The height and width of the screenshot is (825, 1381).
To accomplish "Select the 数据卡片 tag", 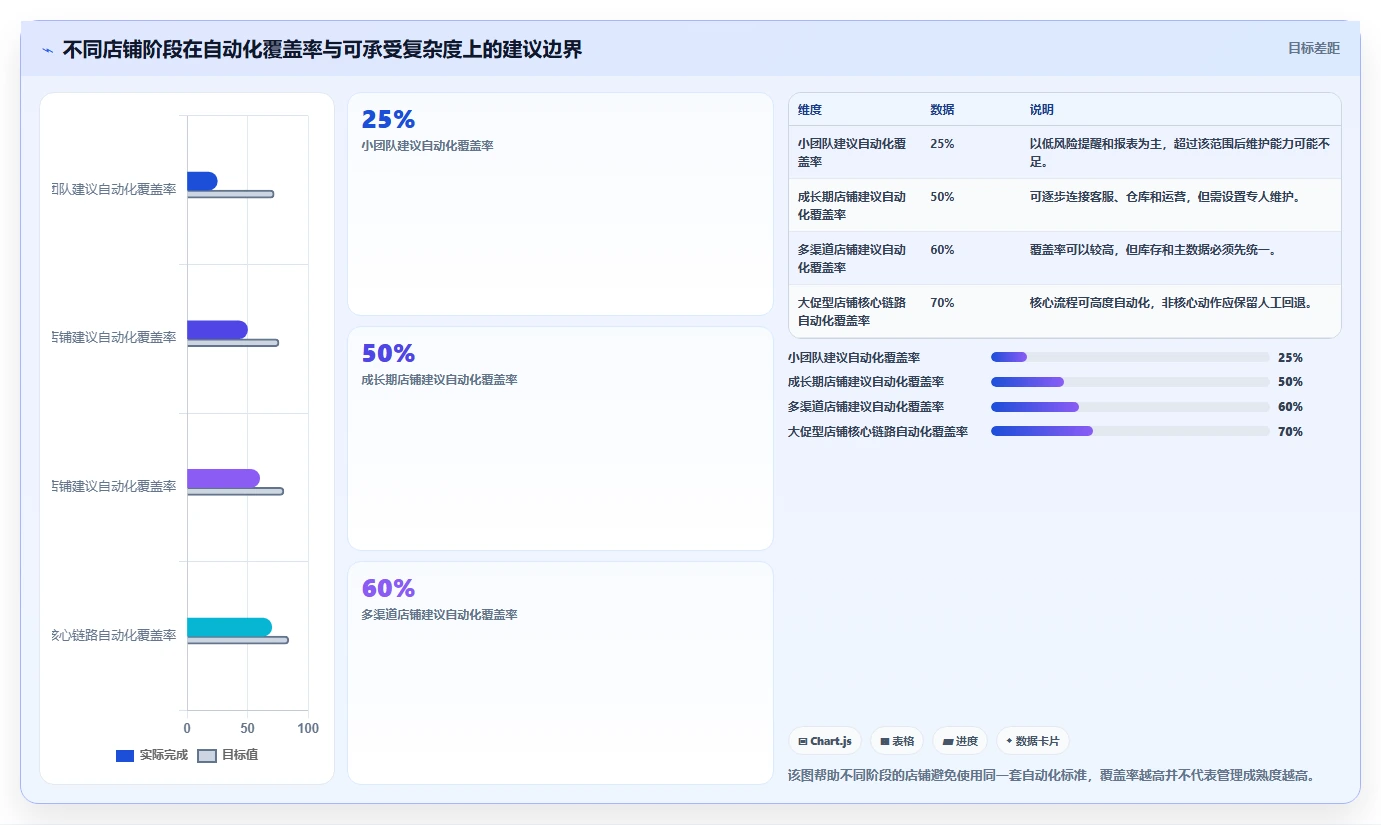I will pos(1033,741).
